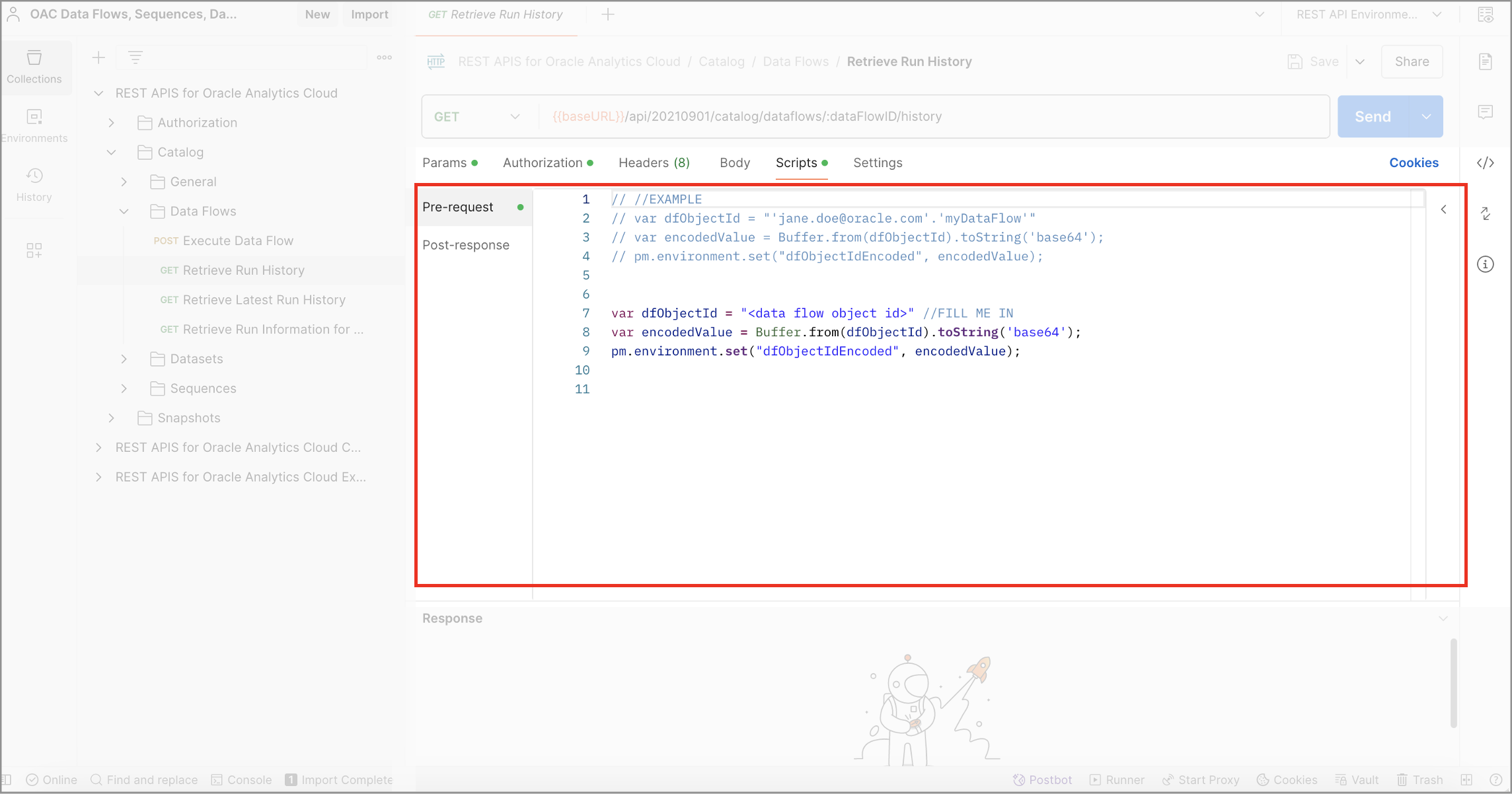Click the Send button
Image resolution: width=1512 pixels, height=794 pixels.
coord(1372,116)
